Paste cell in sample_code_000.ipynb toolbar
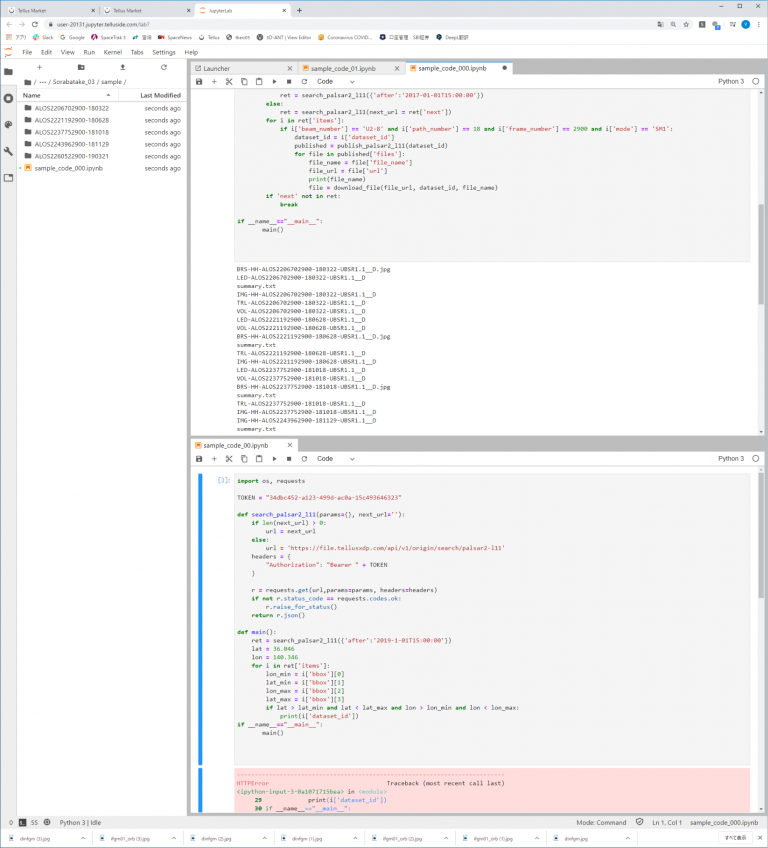 coord(259,82)
